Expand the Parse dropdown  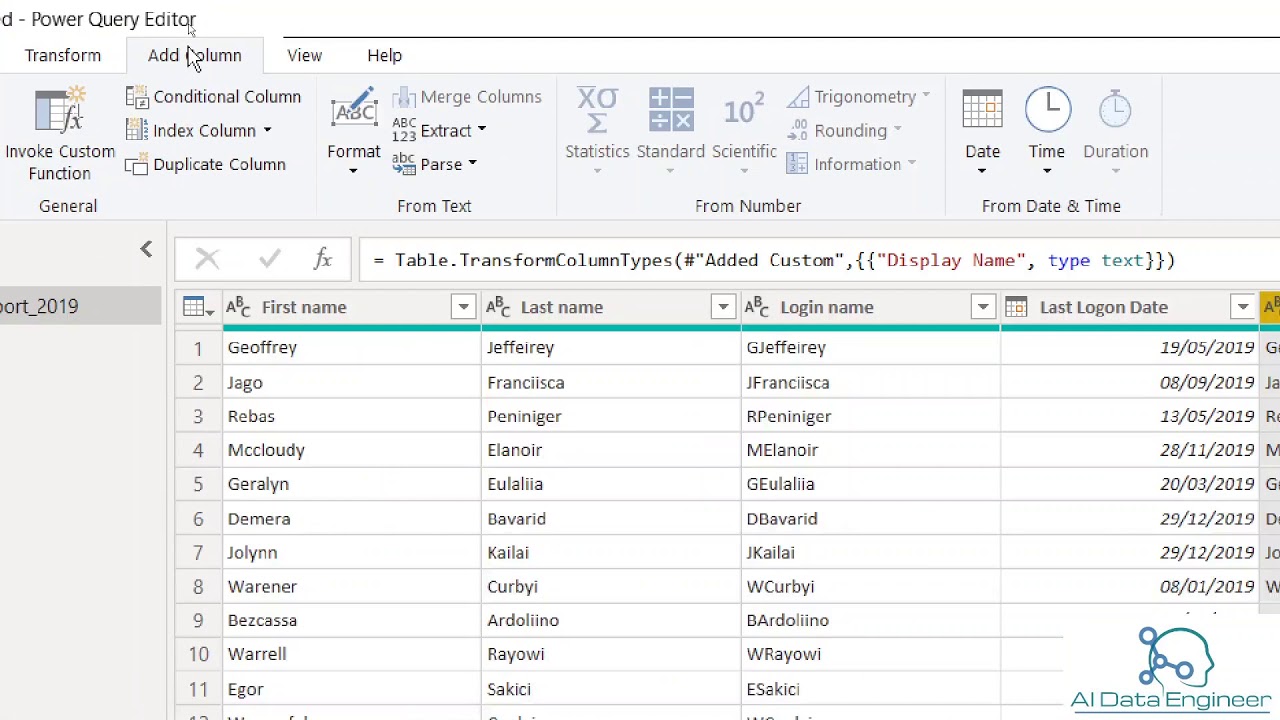pyautogui.click(x=472, y=165)
